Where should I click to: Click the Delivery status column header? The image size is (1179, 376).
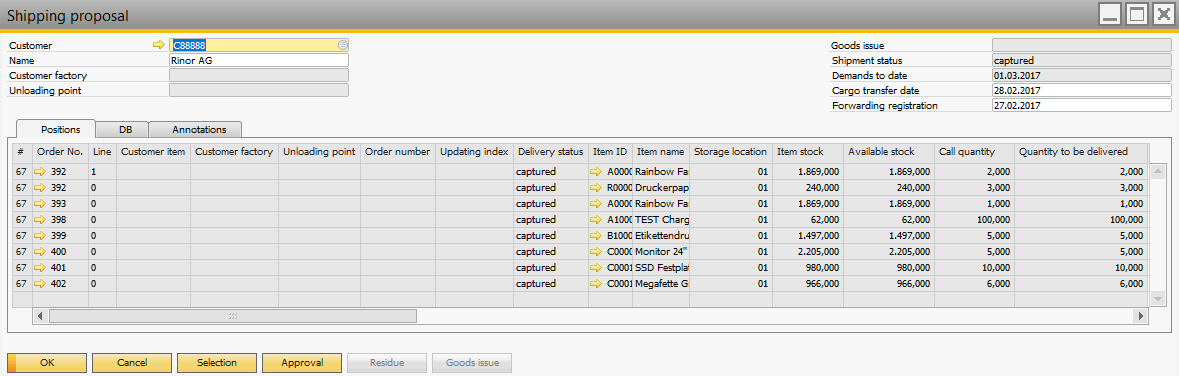(x=550, y=152)
